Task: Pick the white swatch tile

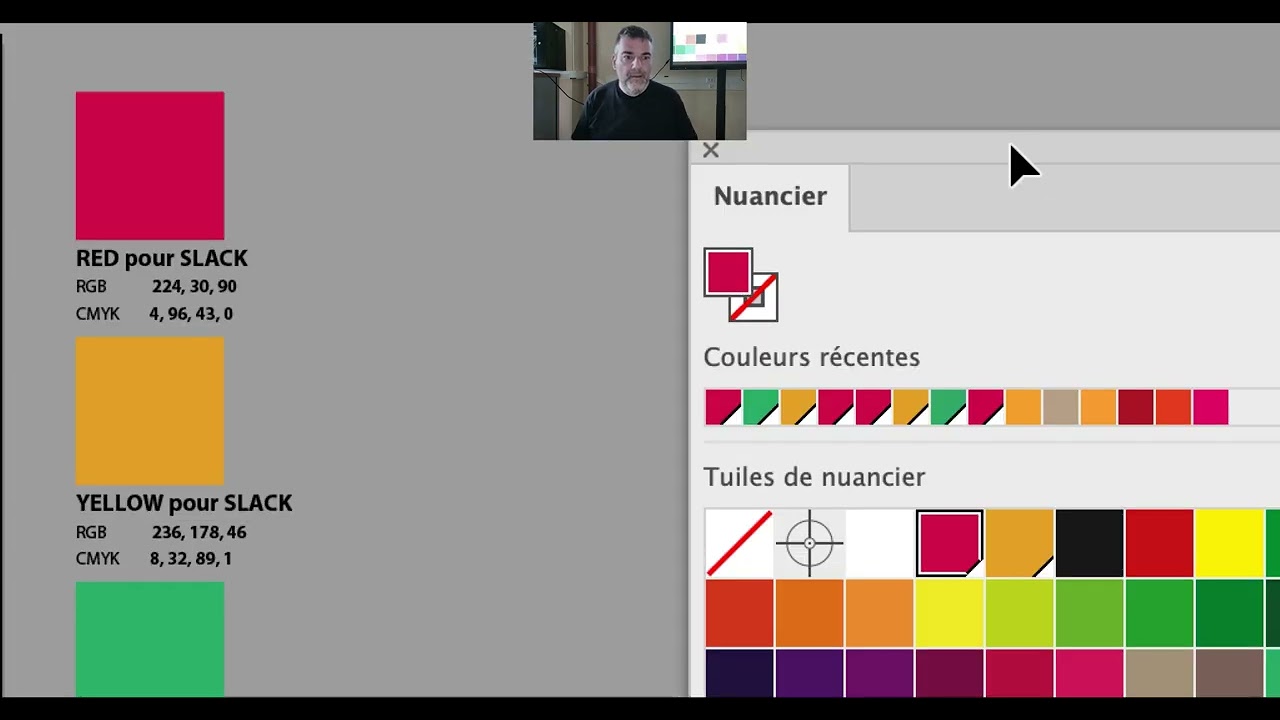Action: tap(879, 543)
